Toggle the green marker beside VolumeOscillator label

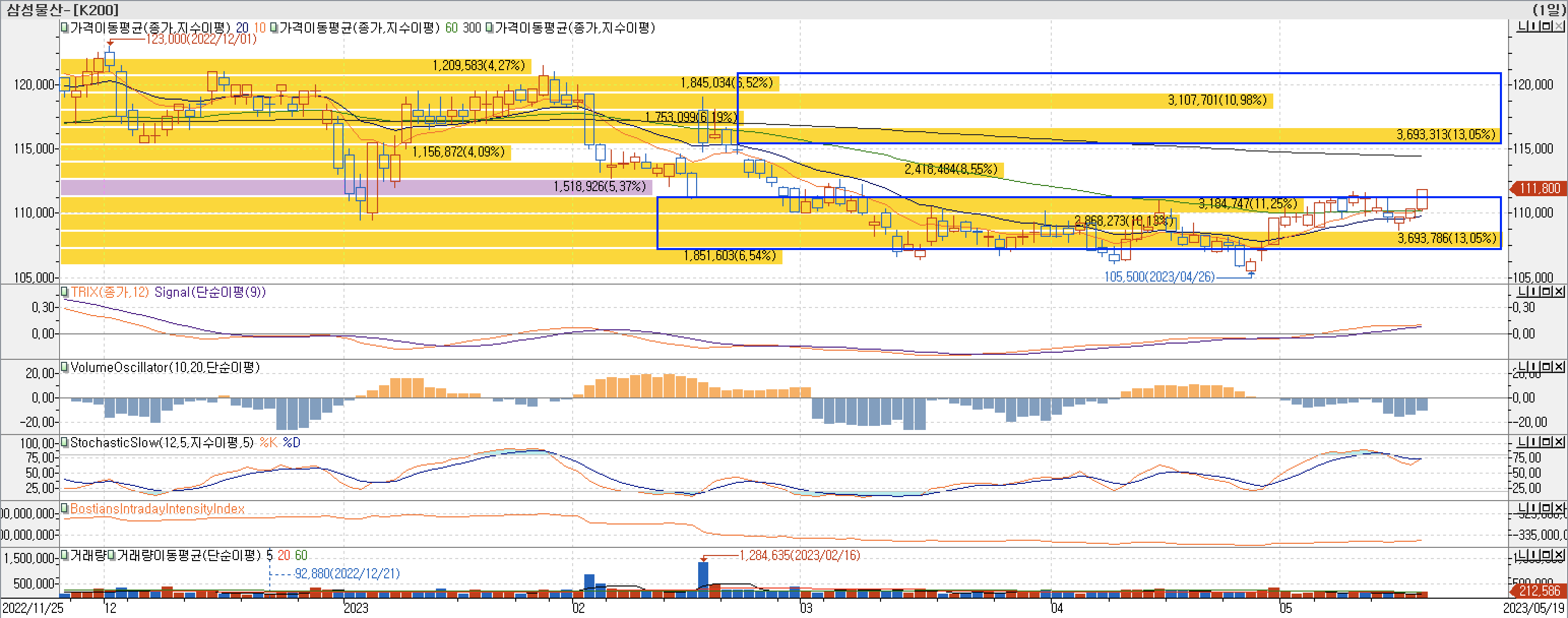65,366
